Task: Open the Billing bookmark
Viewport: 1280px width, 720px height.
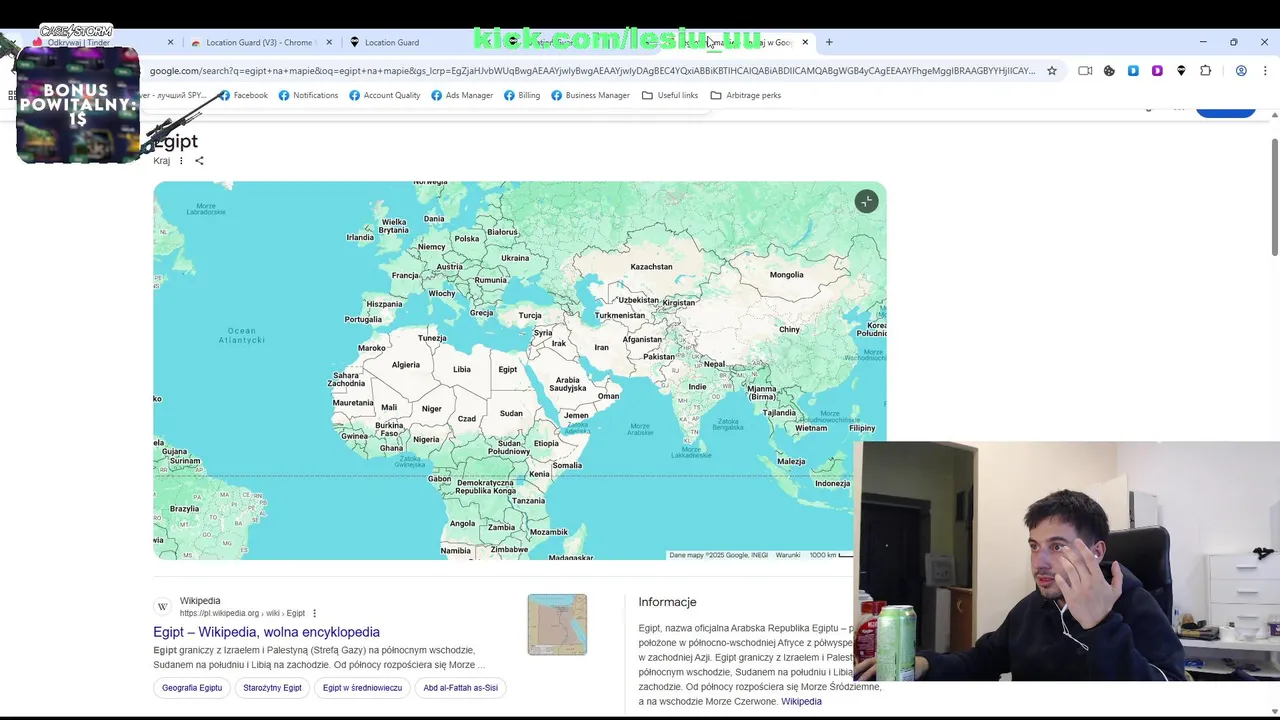Action: coord(522,95)
